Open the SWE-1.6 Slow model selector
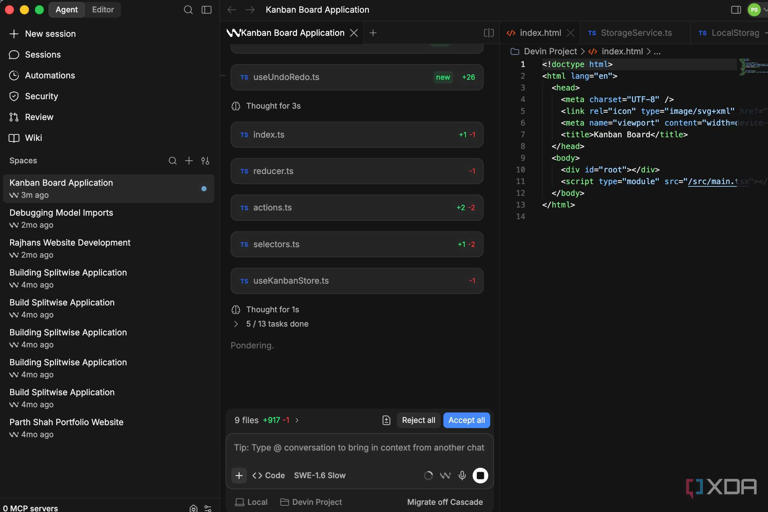This screenshot has width=768, height=512. click(x=319, y=475)
